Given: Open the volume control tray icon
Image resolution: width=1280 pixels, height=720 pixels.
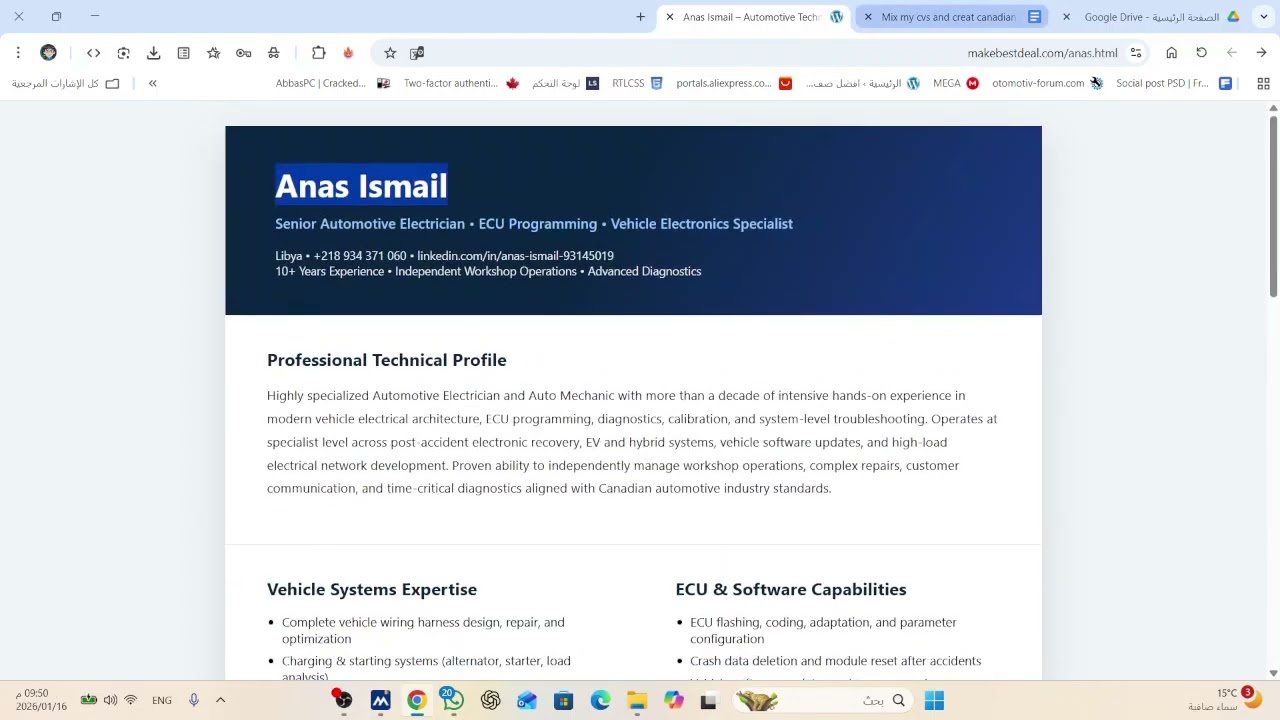Looking at the screenshot, I should pyautogui.click(x=110, y=700).
